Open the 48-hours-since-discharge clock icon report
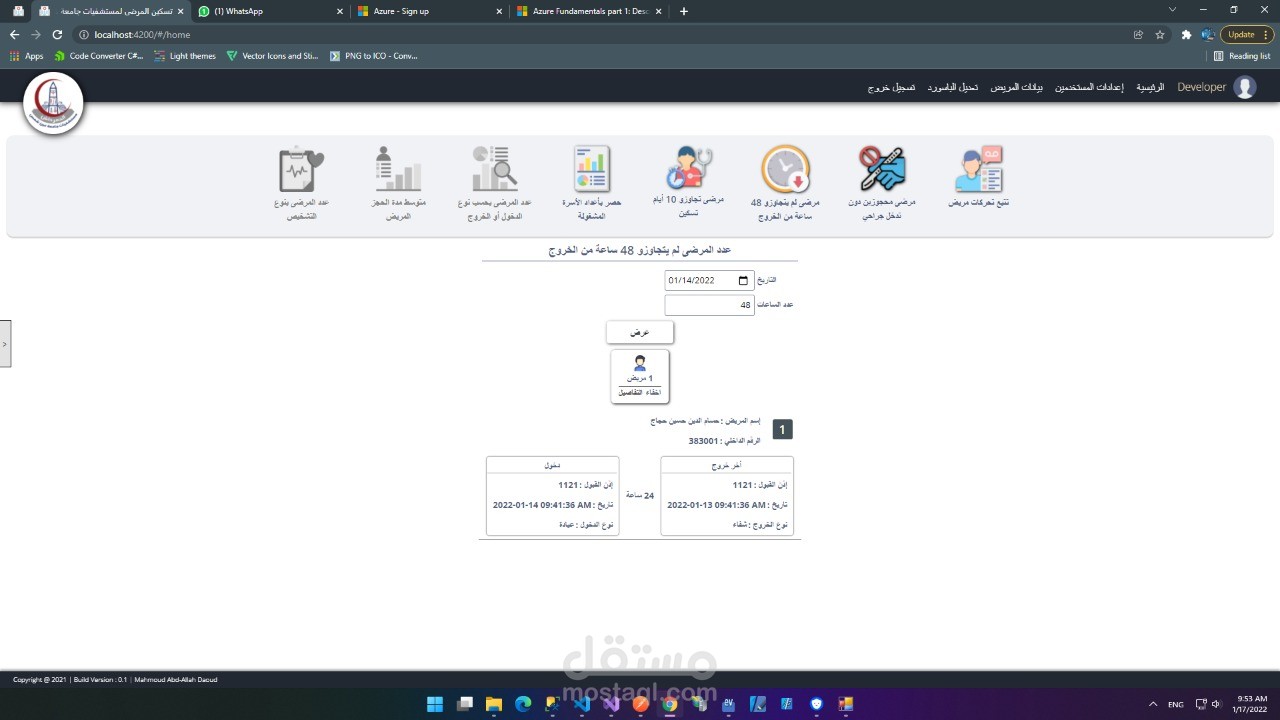Viewport: 1280px width, 720px height. pos(785,168)
